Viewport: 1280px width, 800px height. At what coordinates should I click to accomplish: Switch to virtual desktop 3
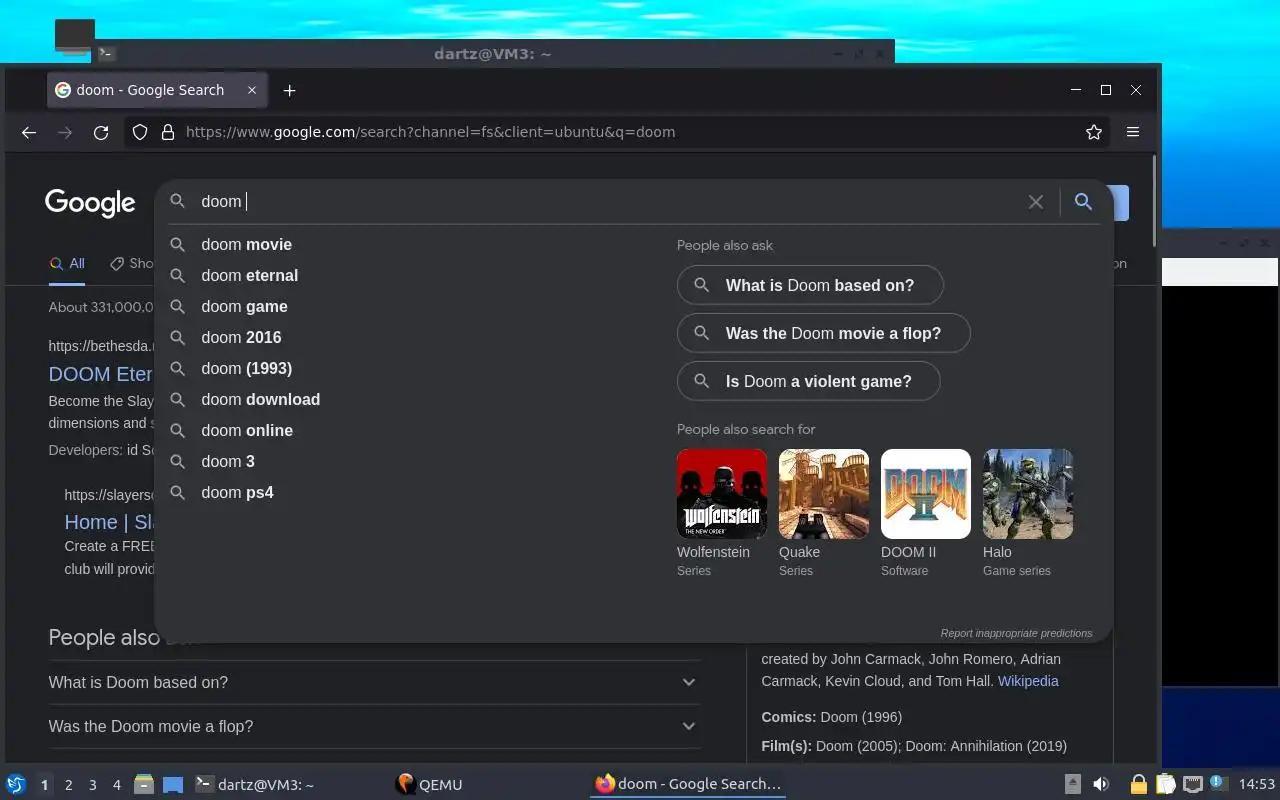93,785
